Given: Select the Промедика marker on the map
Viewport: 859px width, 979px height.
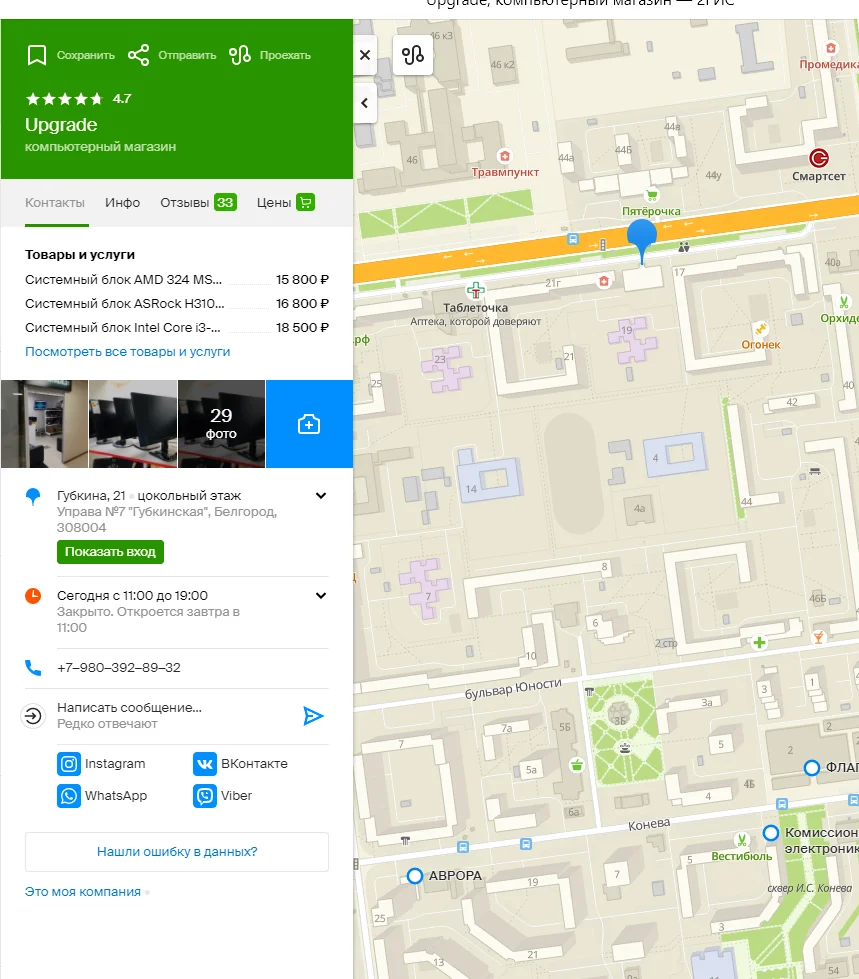Looking at the screenshot, I should (x=830, y=49).
